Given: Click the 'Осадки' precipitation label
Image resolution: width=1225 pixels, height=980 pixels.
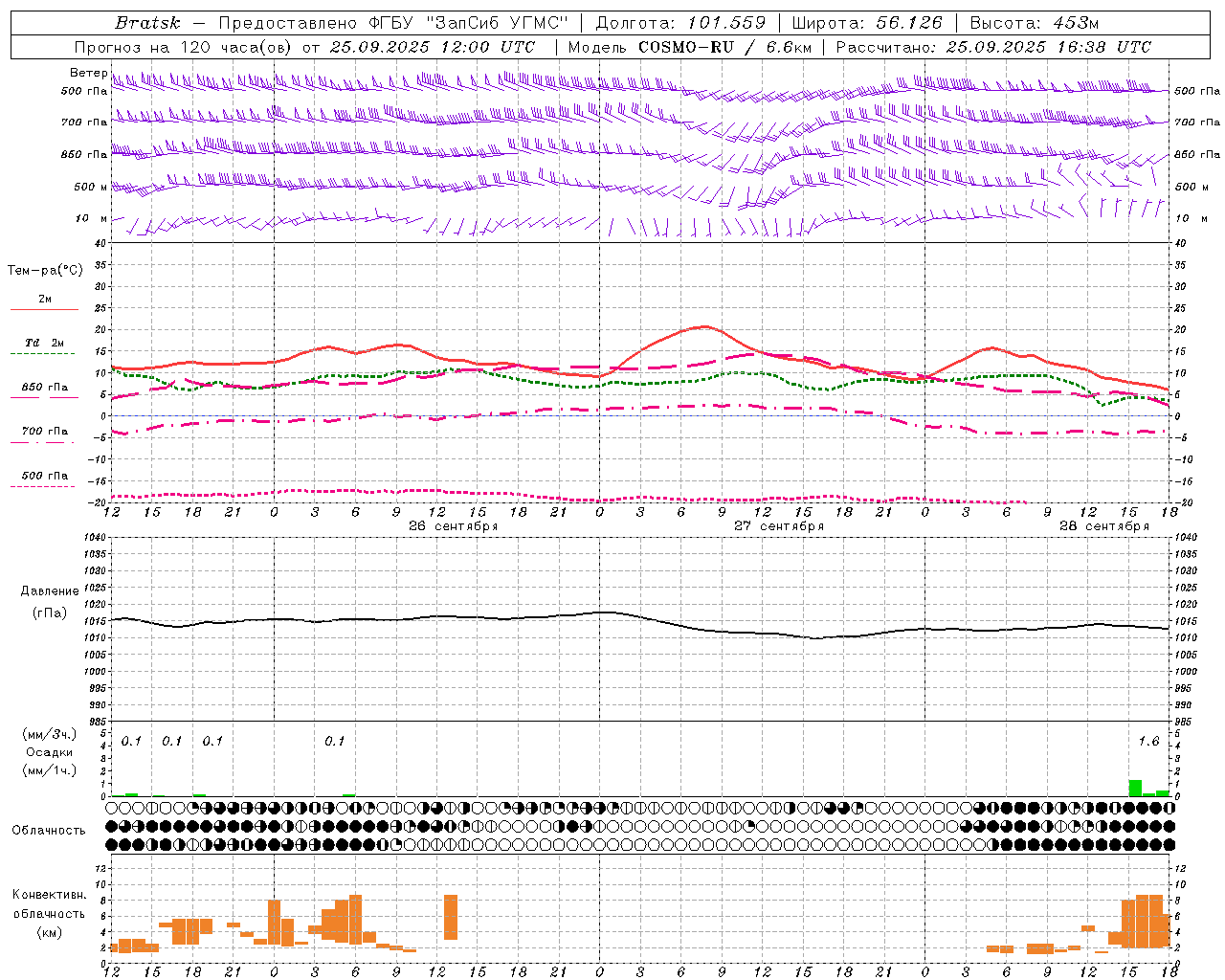Looking at the screenshot, I should 49,752.
